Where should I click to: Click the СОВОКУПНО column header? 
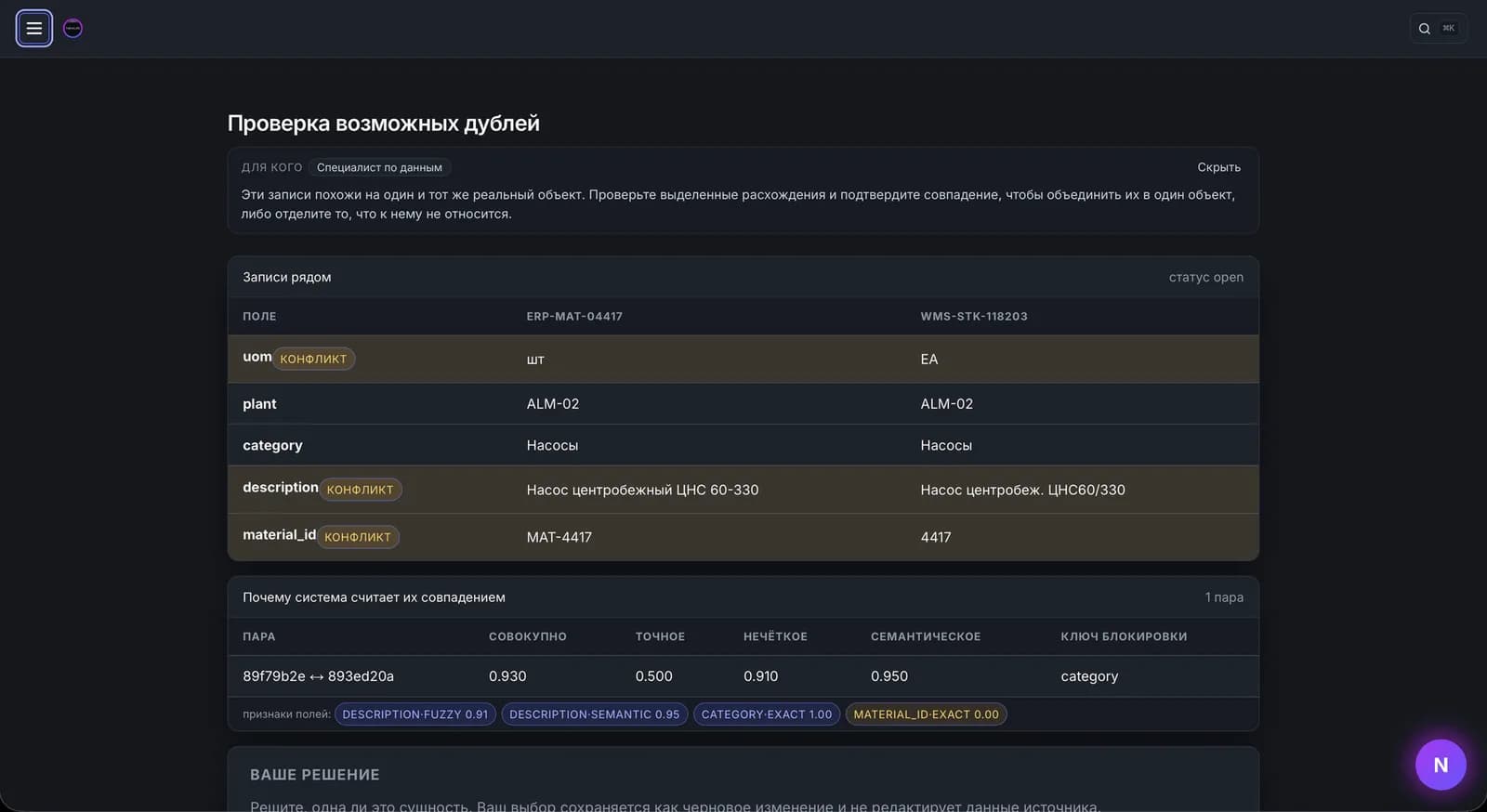[x=527, y=636]
